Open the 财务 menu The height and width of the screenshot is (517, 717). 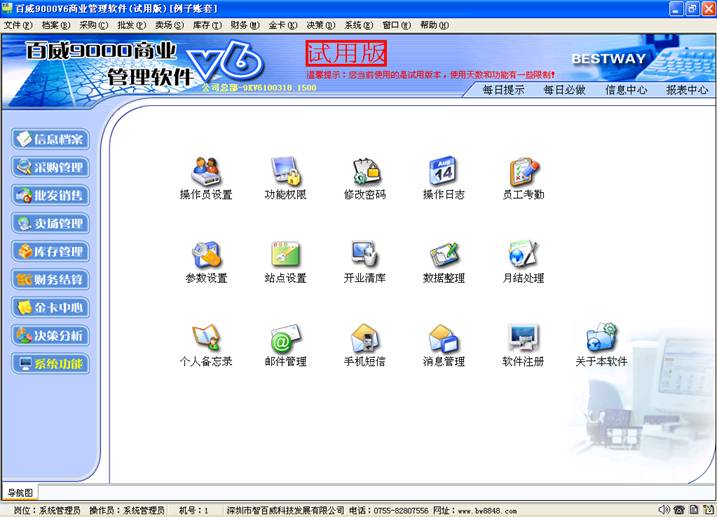click(x=245, y=25)
